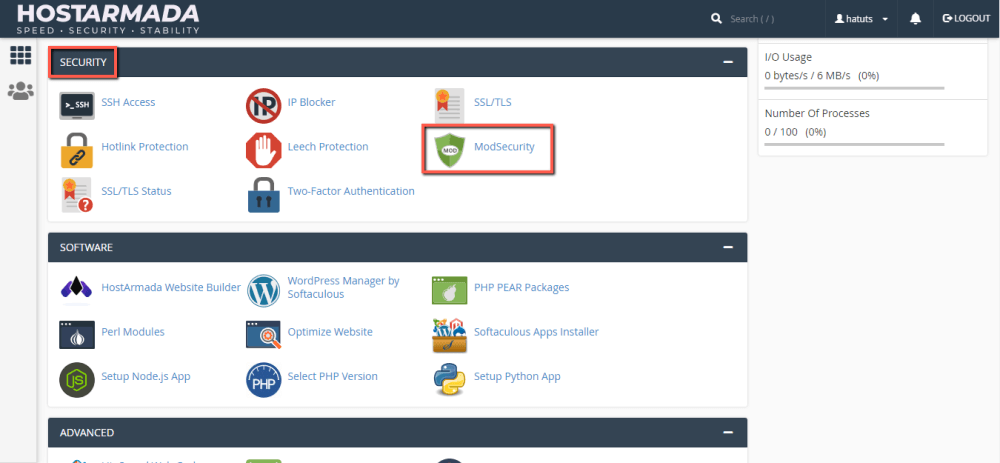Viewport: 1000px width, 463px height.
Task: Click the Hotlink Protection padlock icon
Action: (77, 151)
